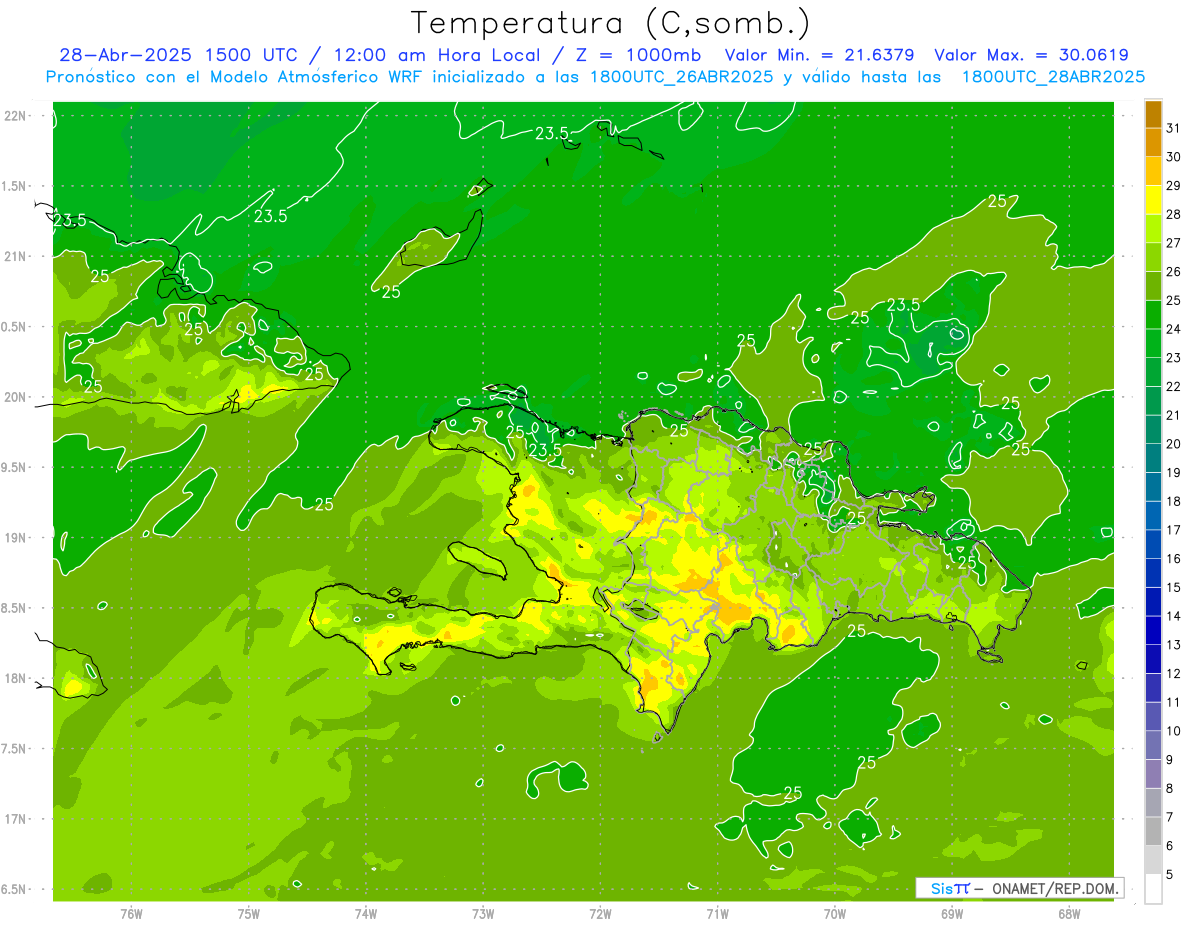
Task: Click the legend swatch between 25 and 26
Action: pos(1153,286)
